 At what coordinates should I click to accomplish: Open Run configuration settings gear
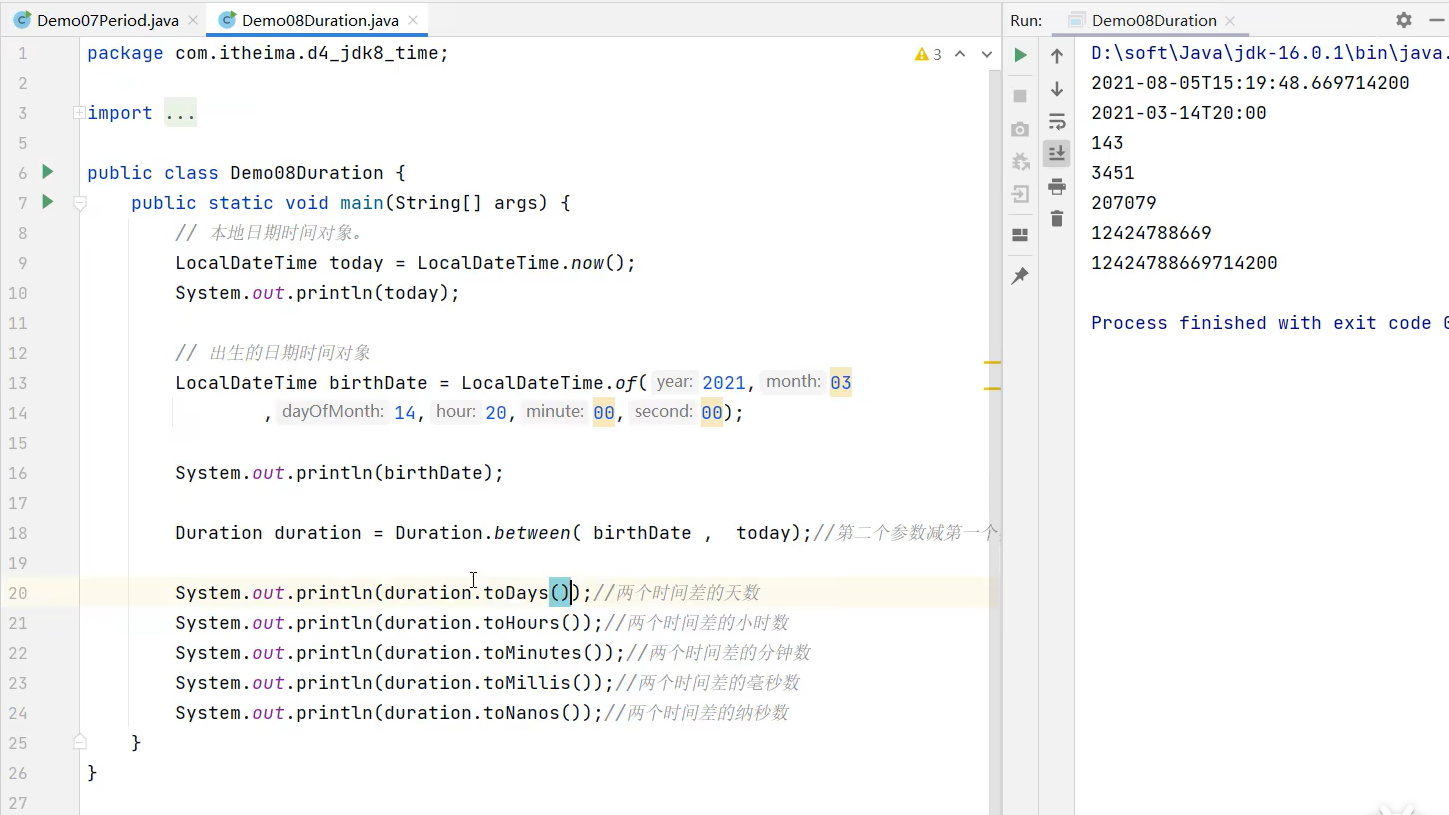pyautogui.click(x=1403, y=19)
